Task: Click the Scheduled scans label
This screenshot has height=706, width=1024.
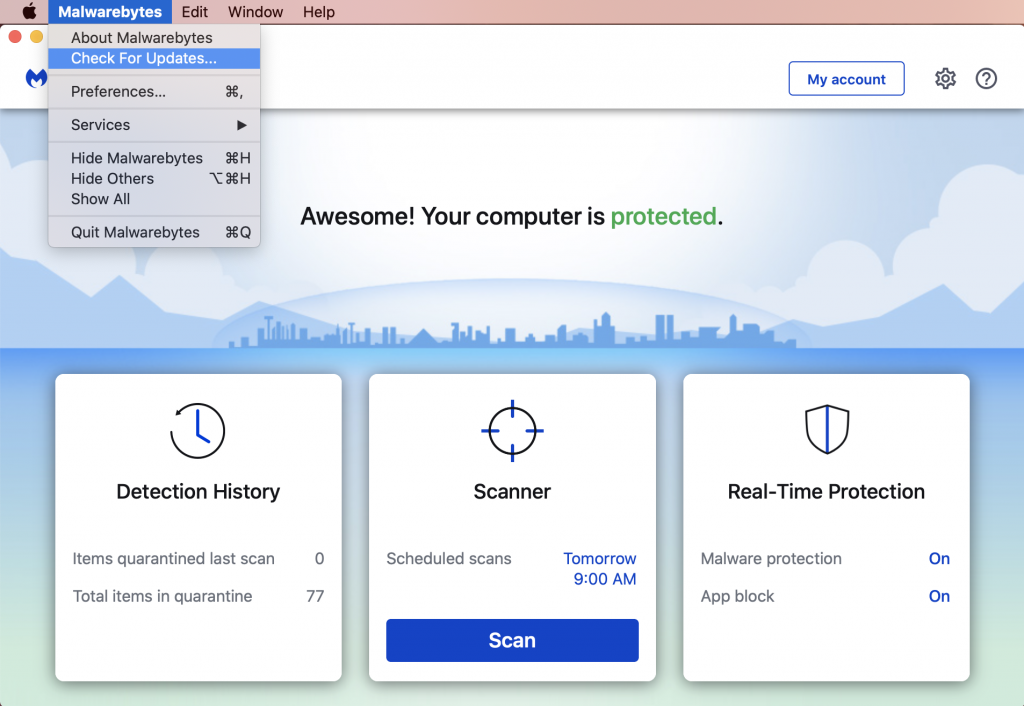Action: click(449, 558)
